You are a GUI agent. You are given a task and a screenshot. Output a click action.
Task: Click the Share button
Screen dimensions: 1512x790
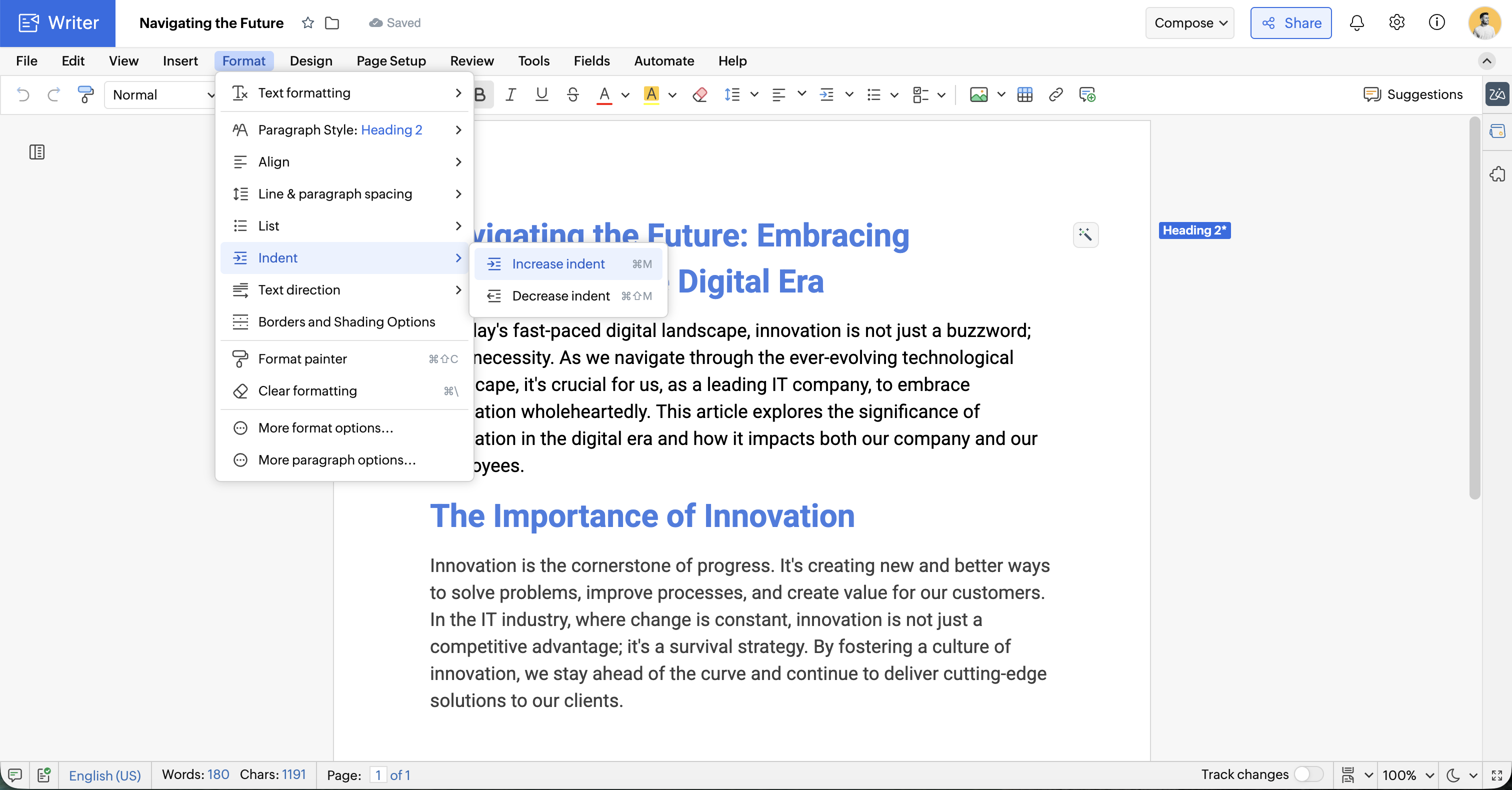[x=1290, y=23]
